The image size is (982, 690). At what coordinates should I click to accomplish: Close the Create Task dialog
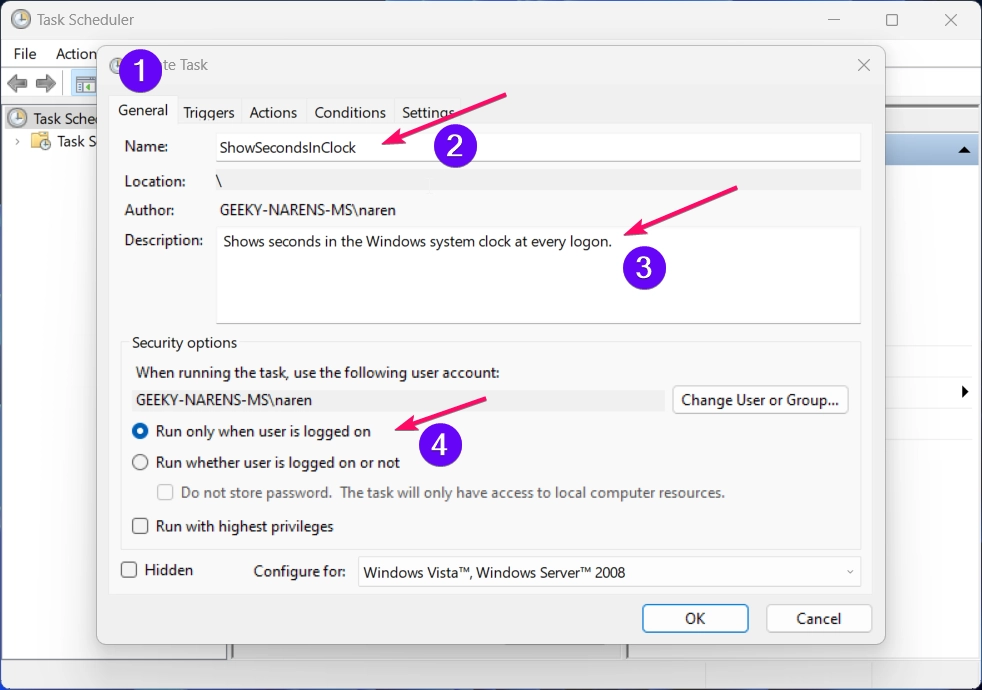[x=864, y=65]
